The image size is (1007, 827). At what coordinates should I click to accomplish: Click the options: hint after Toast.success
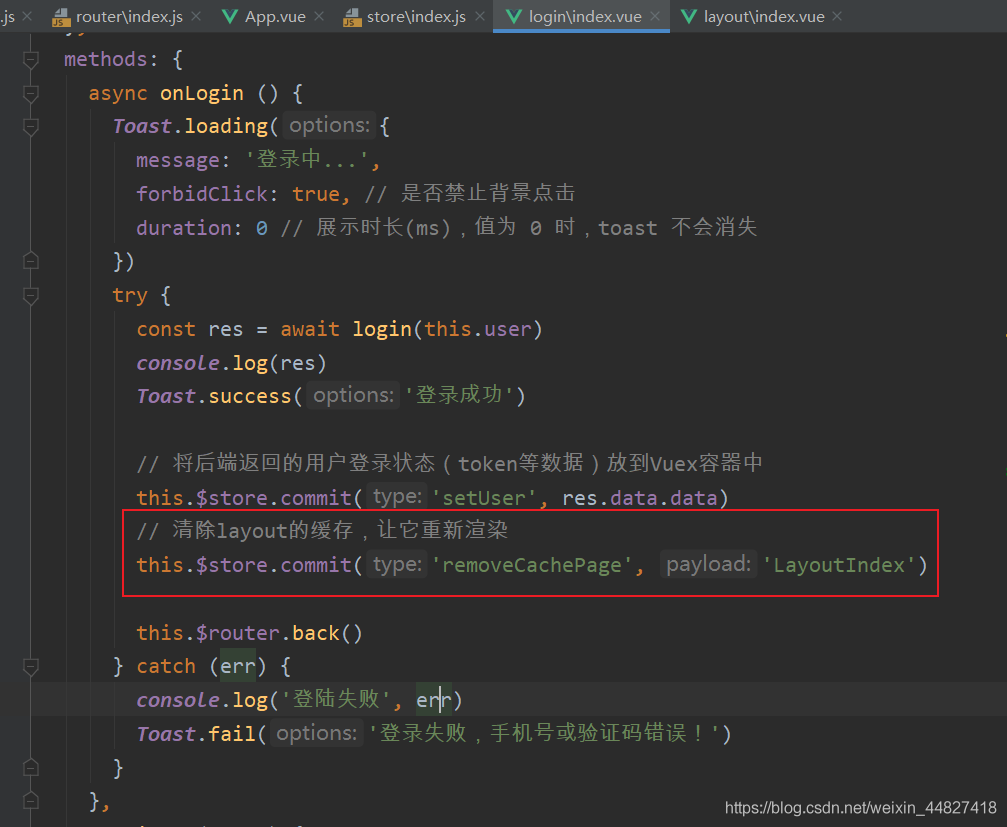pos(353,395)
